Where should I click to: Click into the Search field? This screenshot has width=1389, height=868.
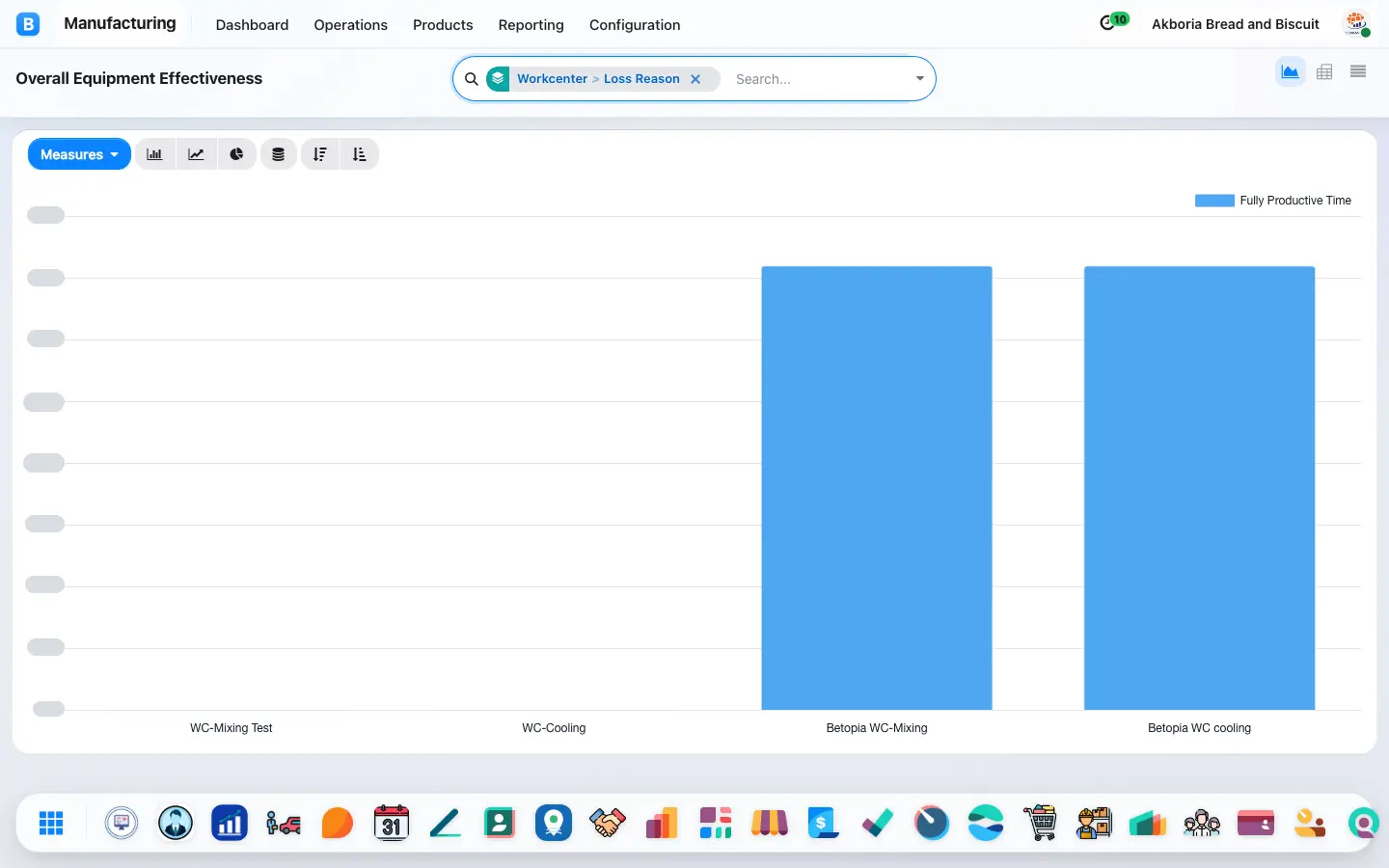pos(818,79)
